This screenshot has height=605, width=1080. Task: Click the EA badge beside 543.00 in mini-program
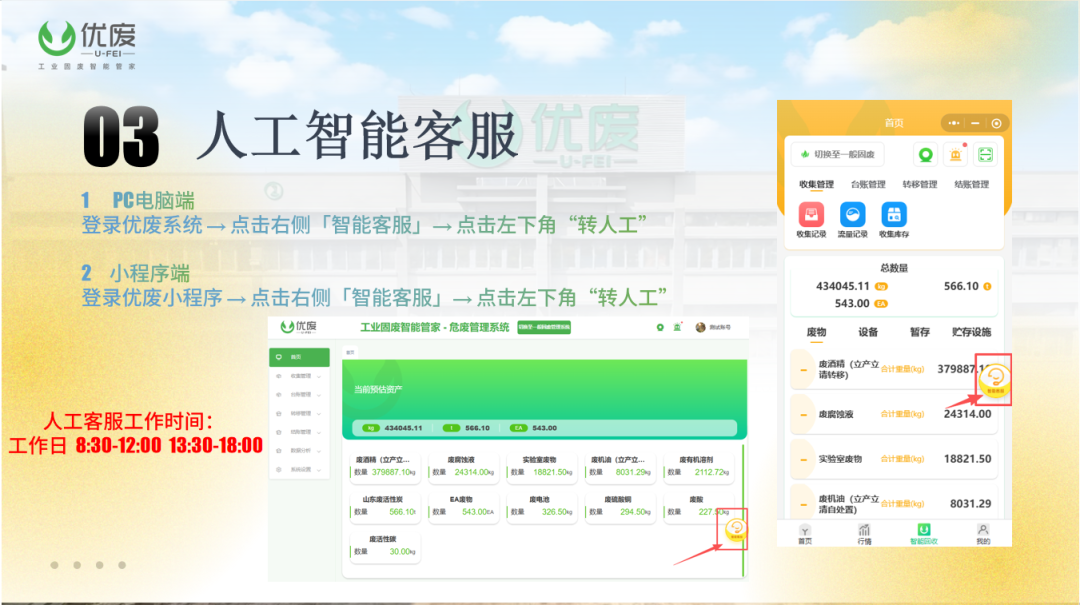[881, 304]
